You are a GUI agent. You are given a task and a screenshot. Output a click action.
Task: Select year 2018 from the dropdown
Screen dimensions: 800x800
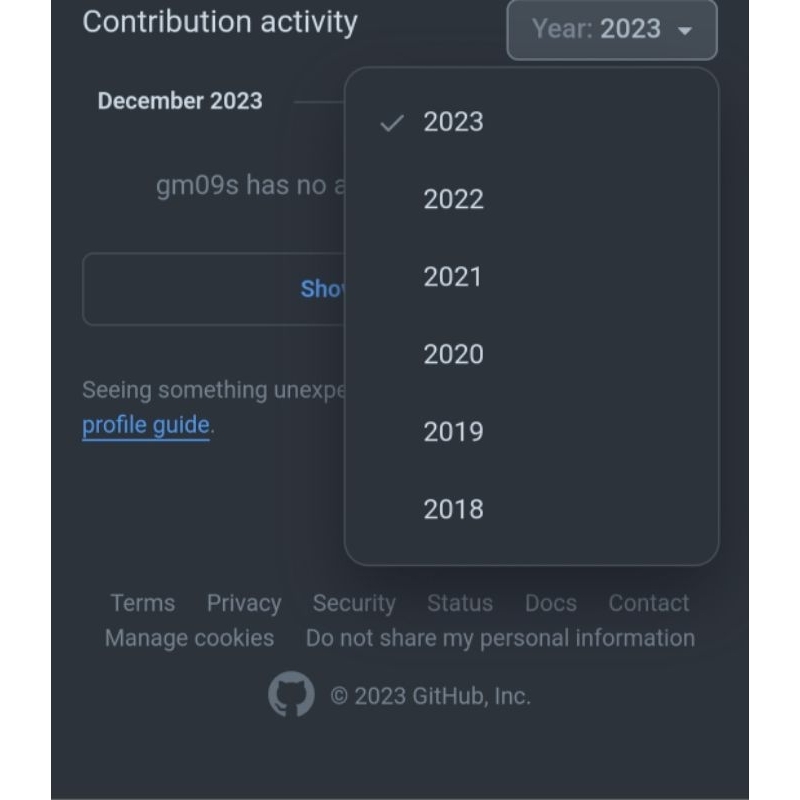tap(454, 509)
